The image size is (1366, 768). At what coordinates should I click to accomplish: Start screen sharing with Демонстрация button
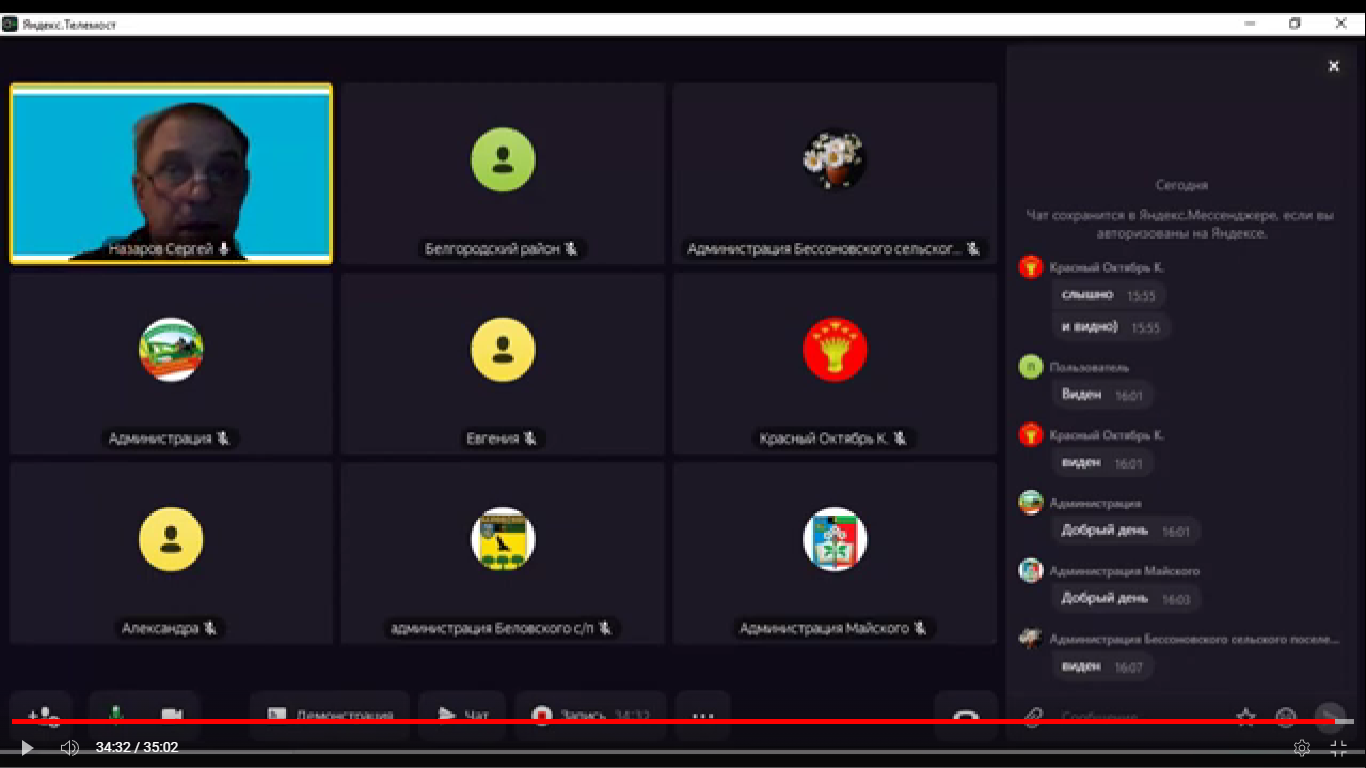(330, 713)
